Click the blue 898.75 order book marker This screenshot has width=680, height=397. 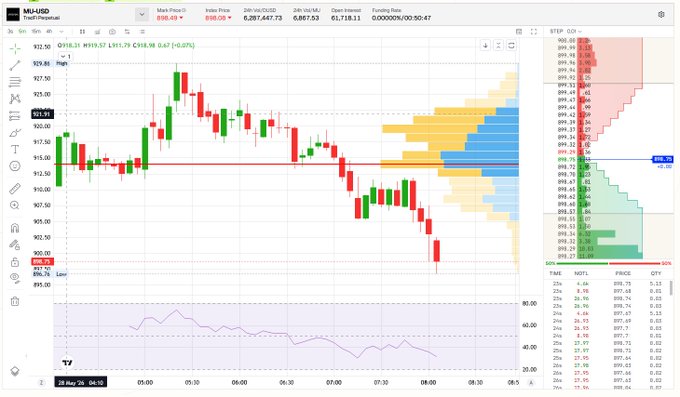662,159
